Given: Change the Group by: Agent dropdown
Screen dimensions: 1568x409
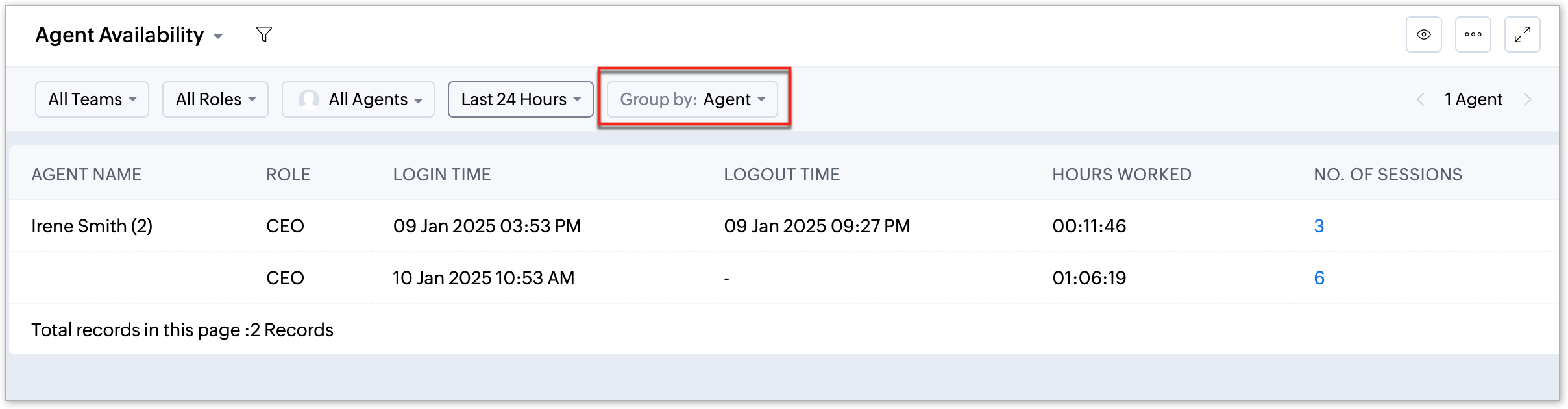Looking at the screenshot, I should coord(692,99).
